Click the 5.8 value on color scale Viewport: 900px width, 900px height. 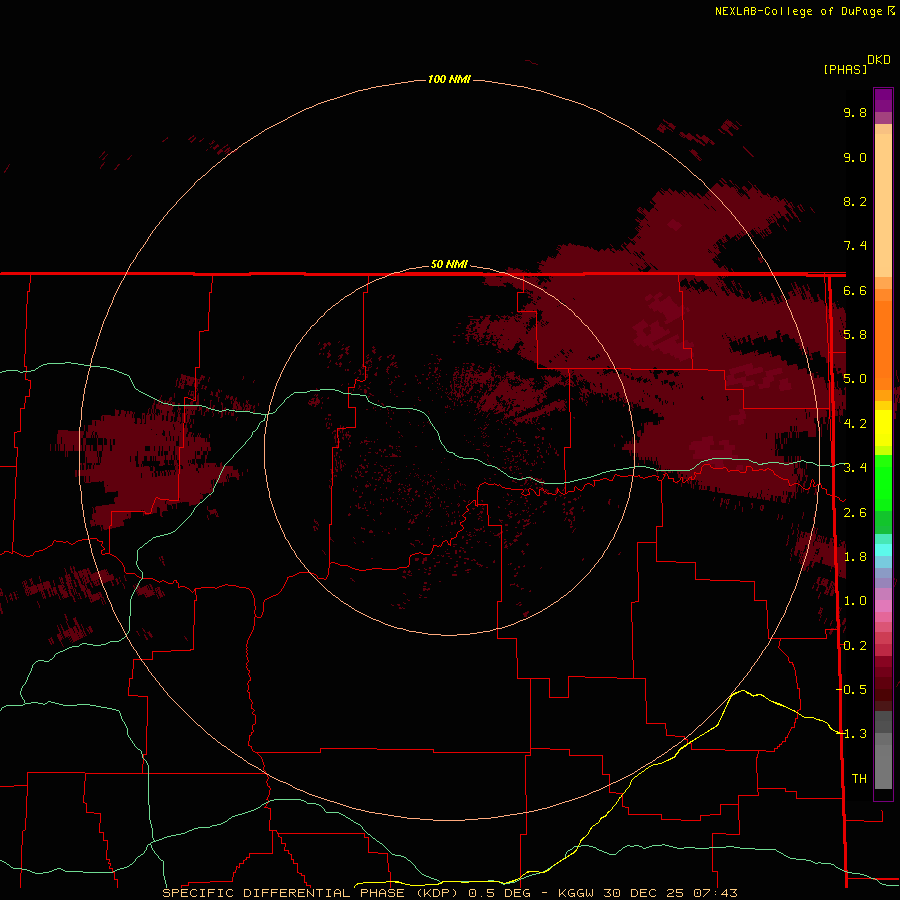pos(855,334)
